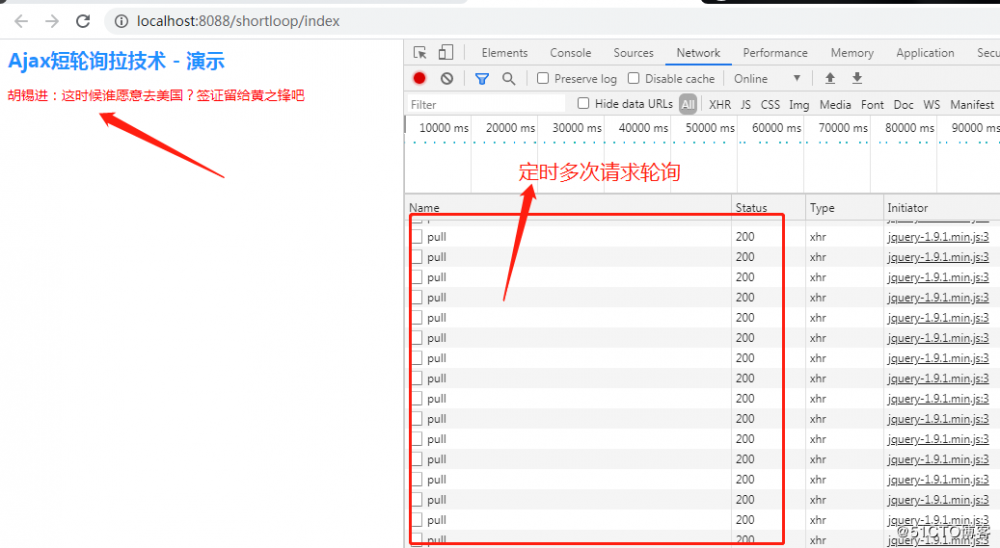1000x548 pixels.
Task: Filter requests by Media
Action: pyautogui.click(x=835, y=105)
